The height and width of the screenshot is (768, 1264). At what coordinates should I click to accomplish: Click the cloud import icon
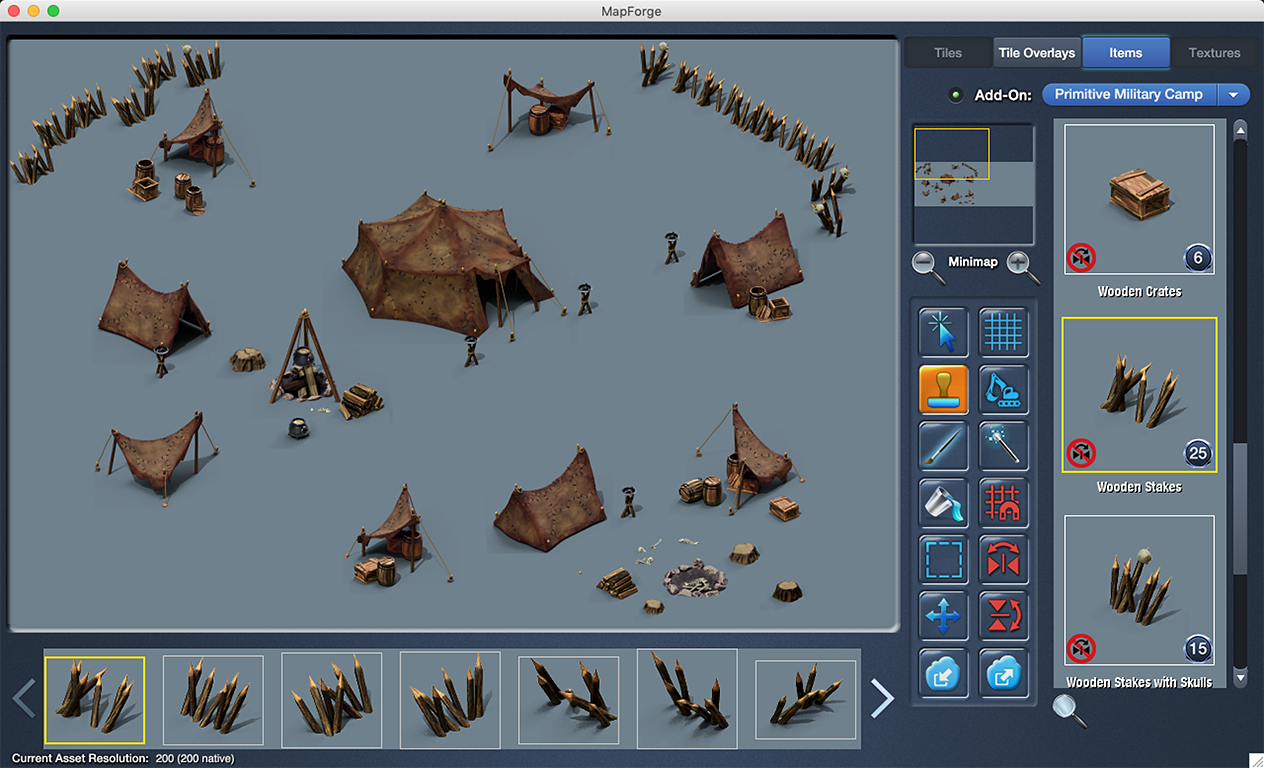(943, 674)
